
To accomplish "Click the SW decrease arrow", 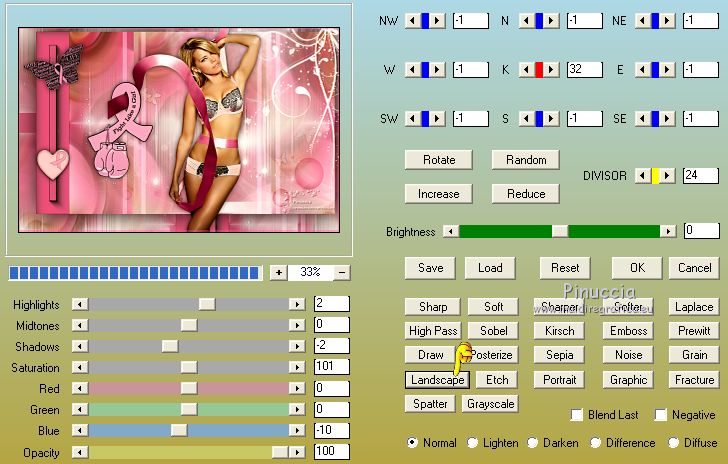I will [412, 119].
